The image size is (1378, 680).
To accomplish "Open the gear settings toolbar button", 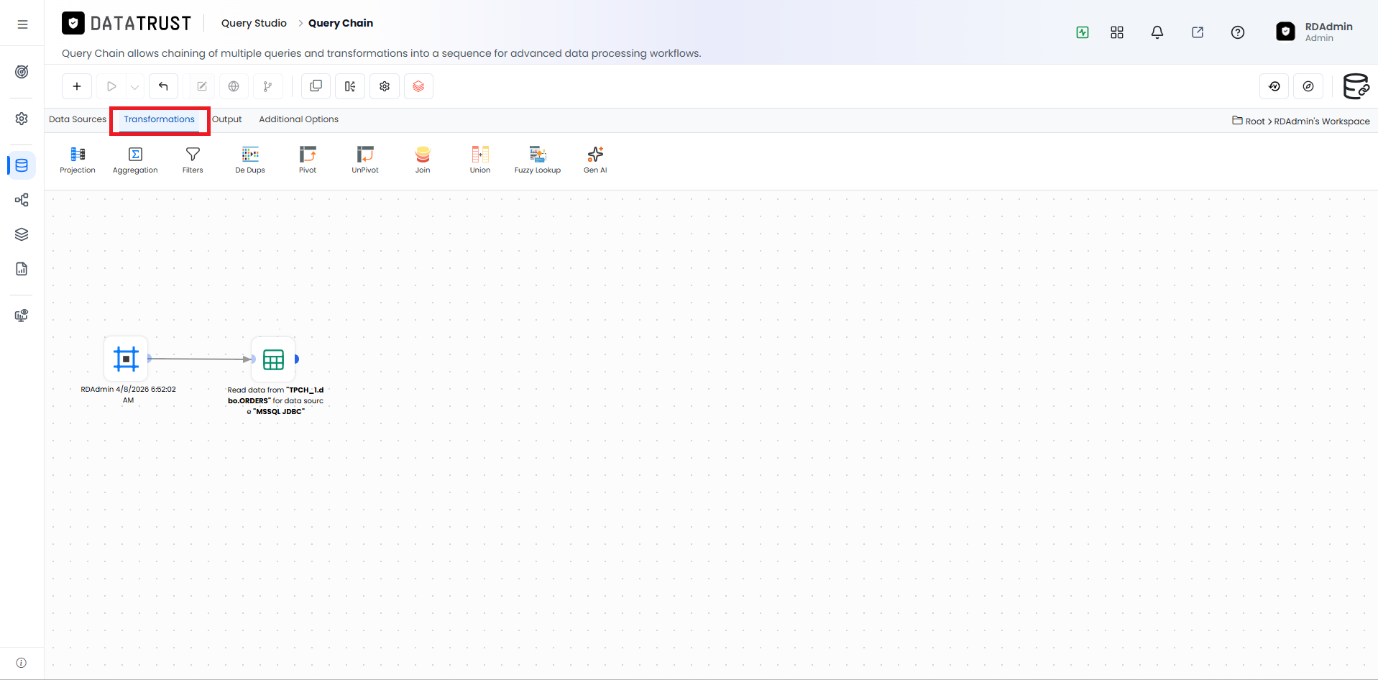I will (384, 86).
